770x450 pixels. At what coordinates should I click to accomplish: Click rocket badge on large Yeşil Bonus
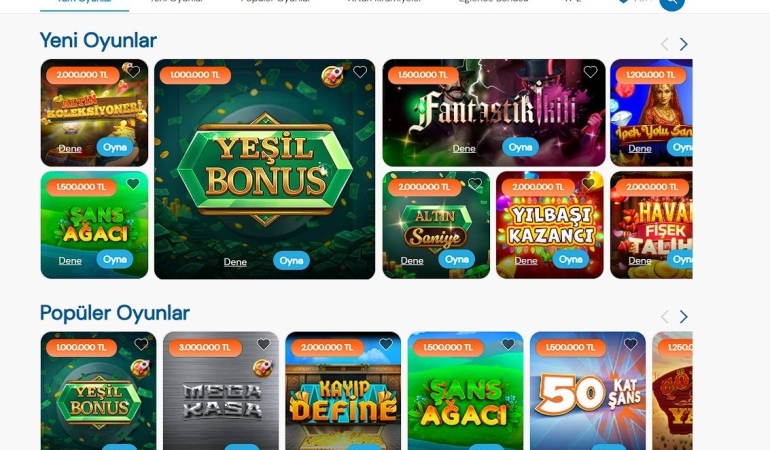(x=332, y=77)
